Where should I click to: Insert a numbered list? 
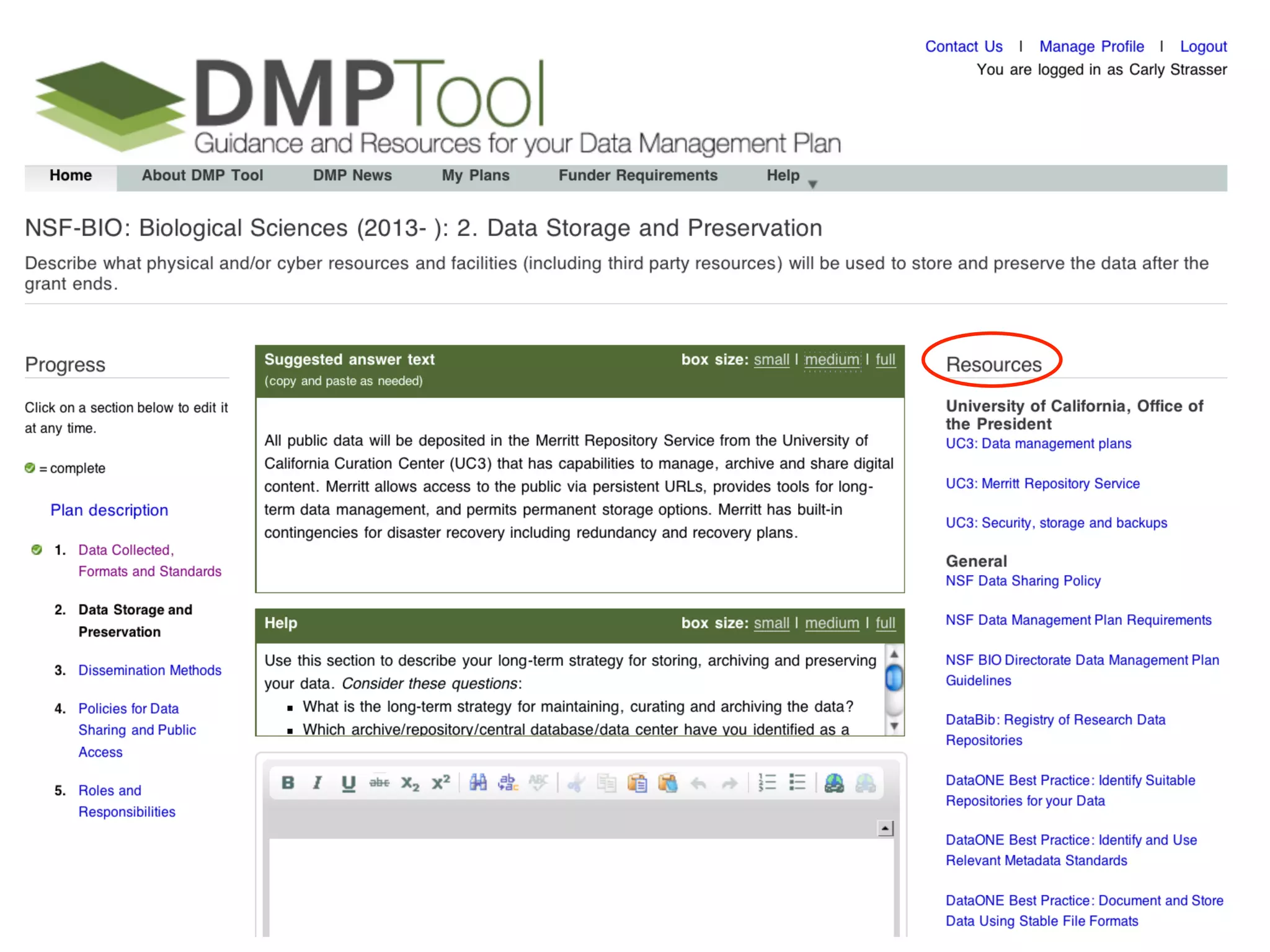(767, 783)
